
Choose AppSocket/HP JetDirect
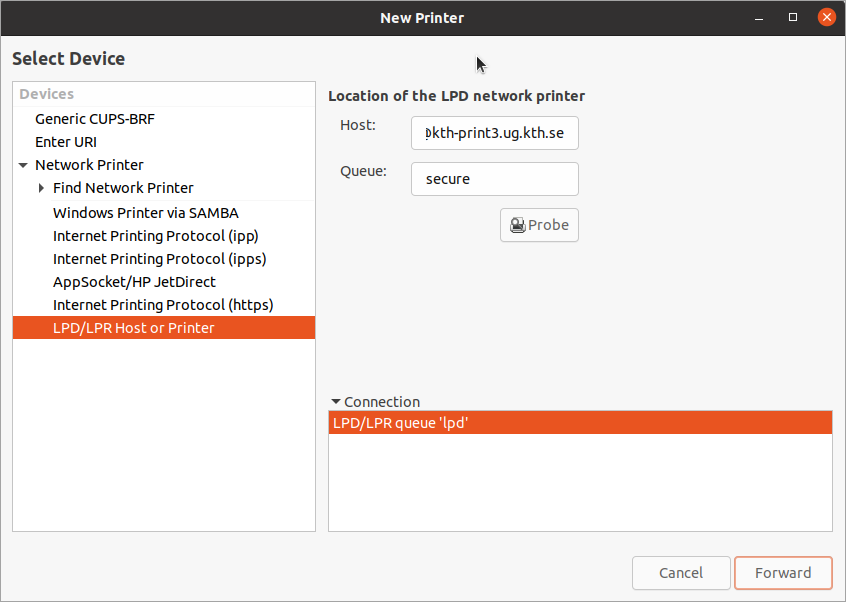134,282
